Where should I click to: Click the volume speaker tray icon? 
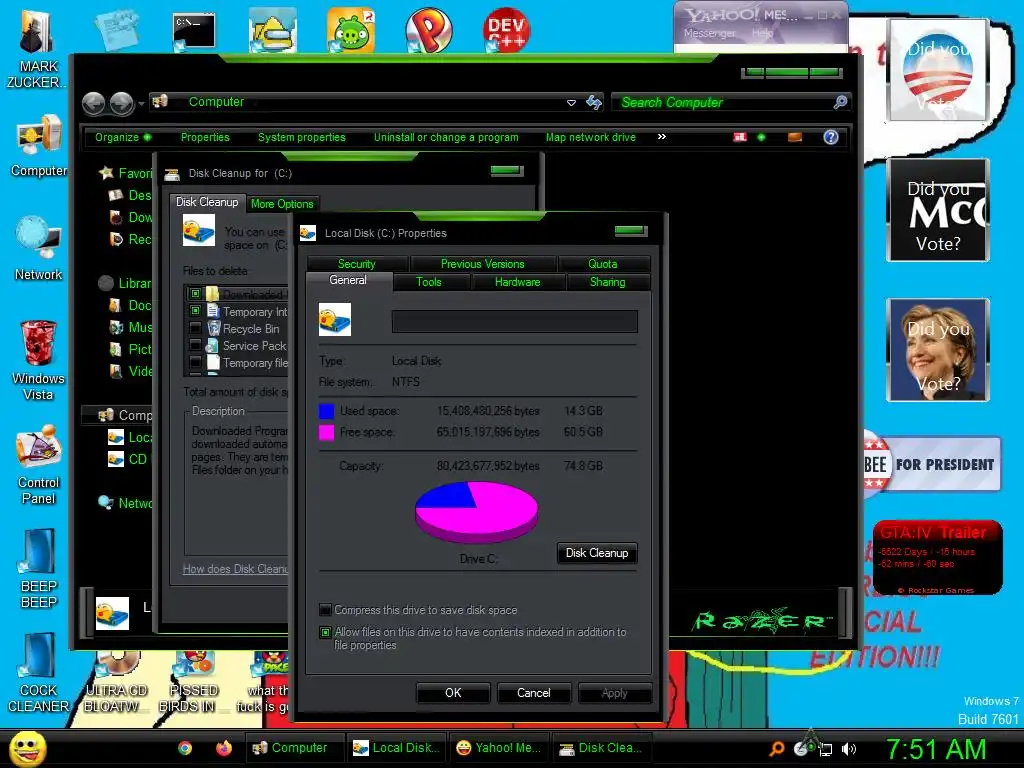(849, 749)
